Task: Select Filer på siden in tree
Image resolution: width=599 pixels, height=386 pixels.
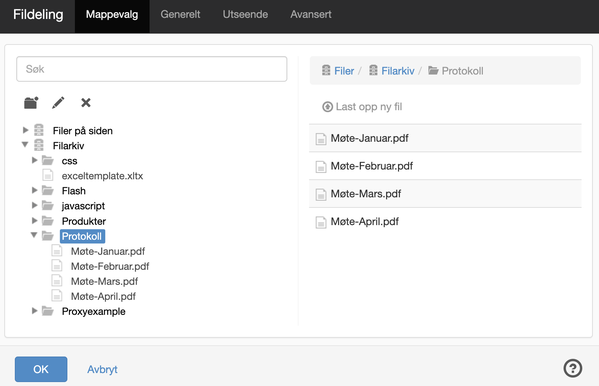Action: pyautogui.click(x=83, y=131)
